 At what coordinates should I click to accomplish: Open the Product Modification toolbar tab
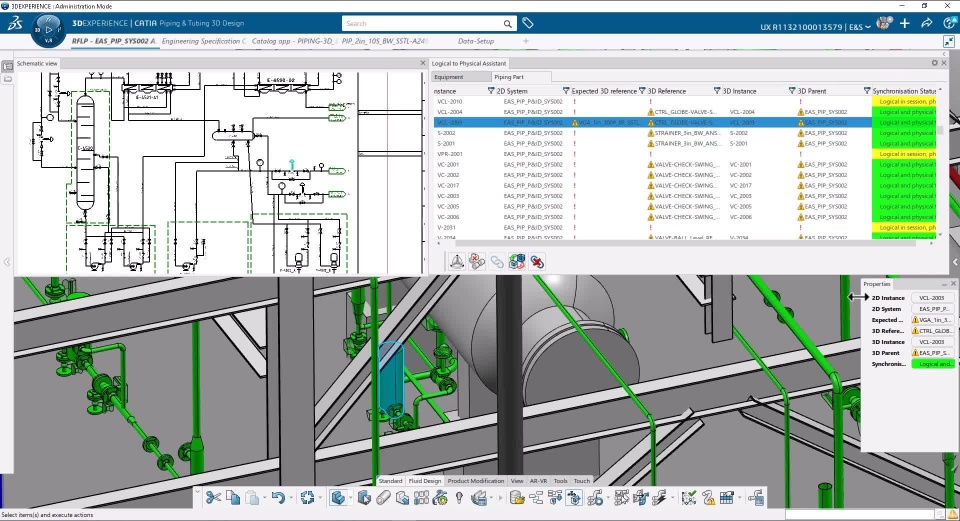(476, 481)
